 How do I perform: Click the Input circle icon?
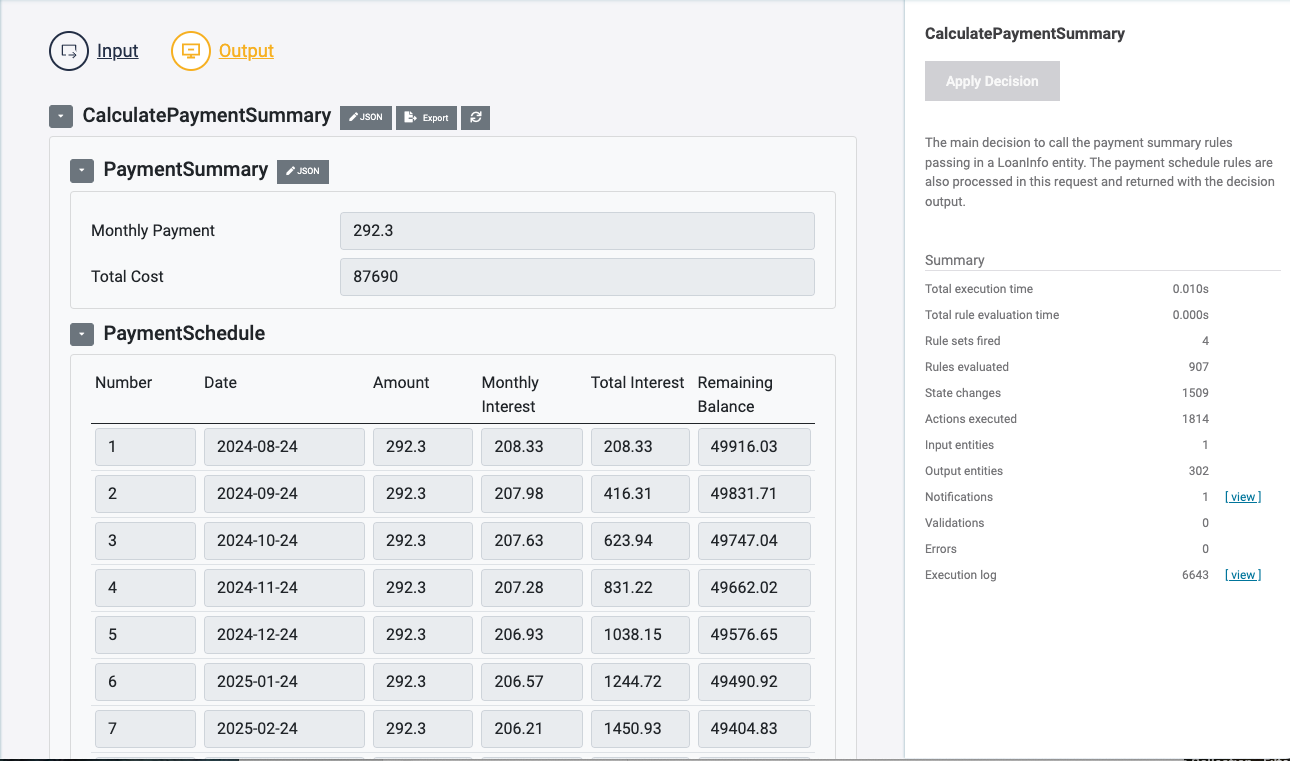pyautogui.click(x=69, y=51)
